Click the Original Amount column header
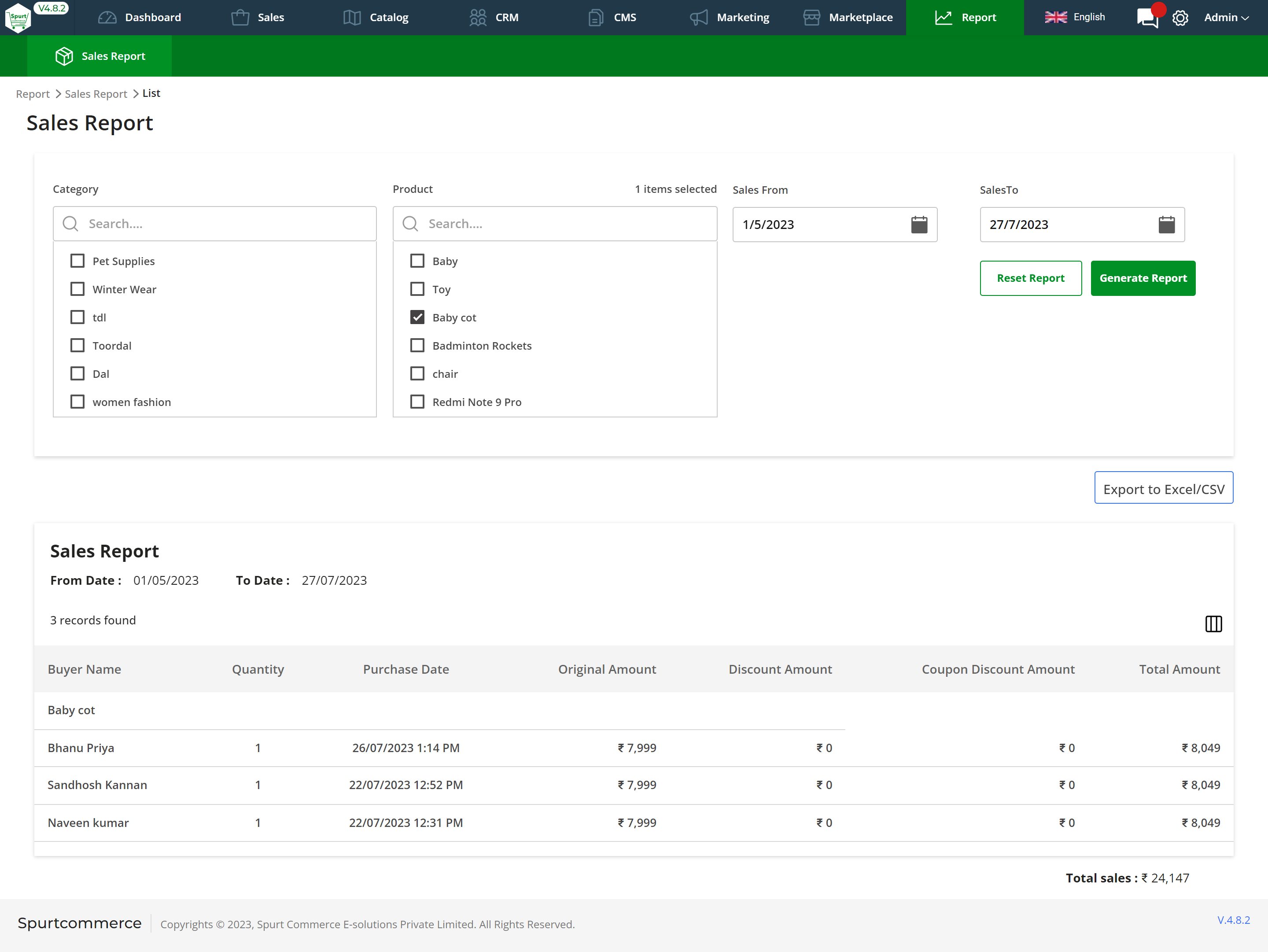Viewport: 1268px width, 952px height. pos(607,669)
